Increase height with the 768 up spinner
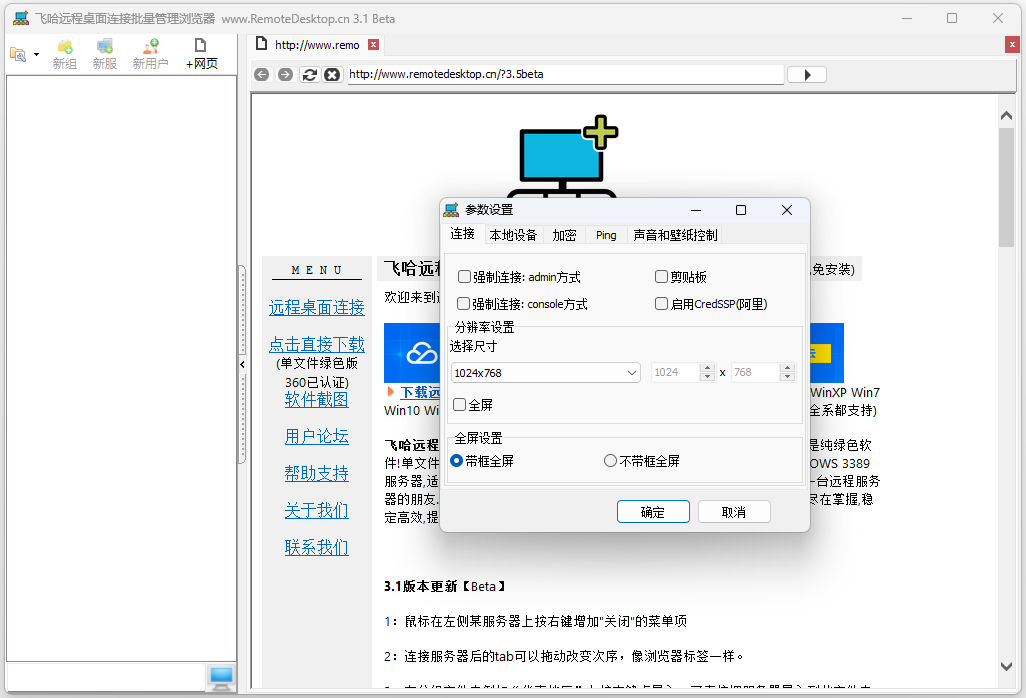Viewport: 1026px width, 698px height. 788,368
